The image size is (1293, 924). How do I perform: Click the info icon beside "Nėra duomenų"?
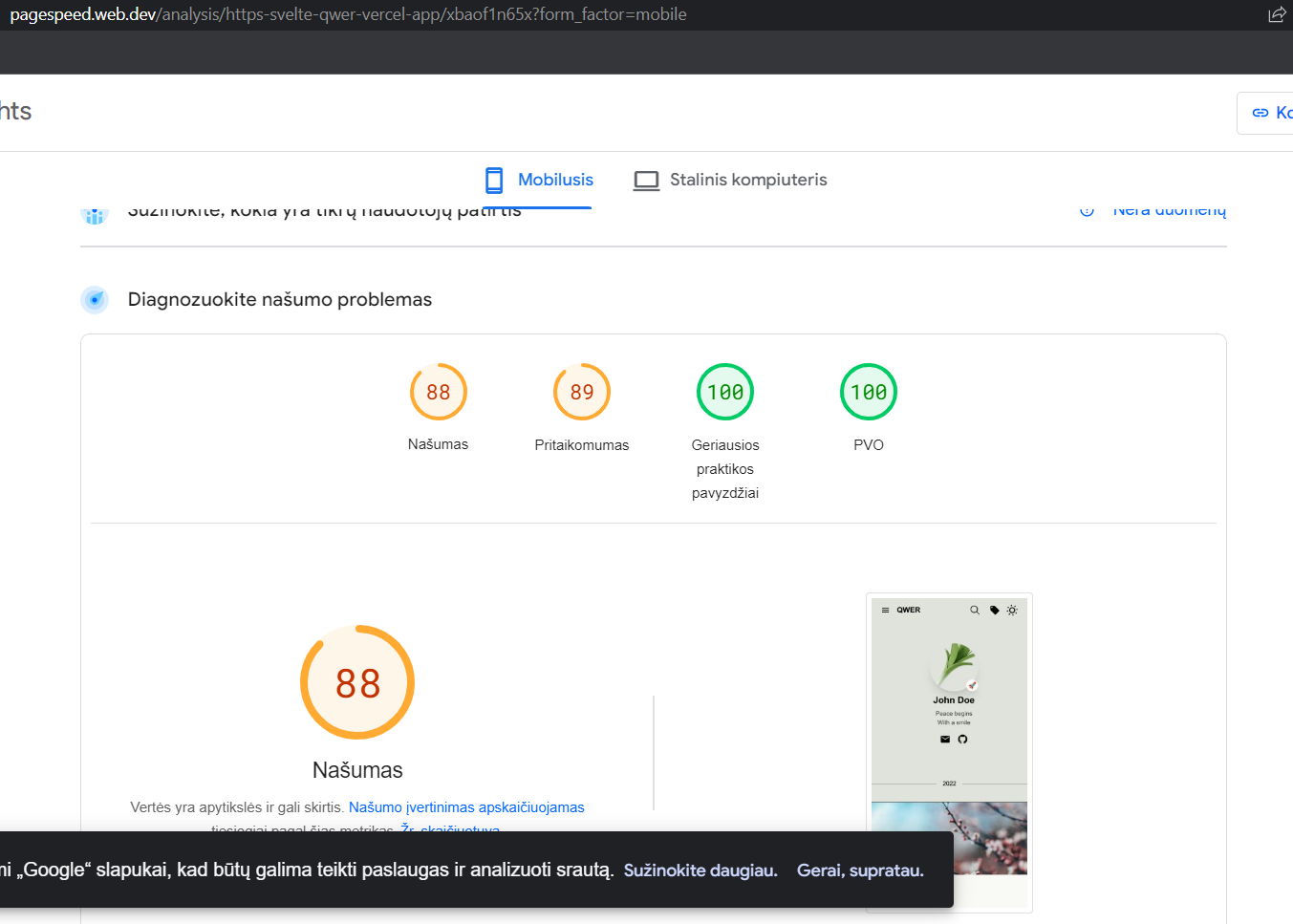(x=1087, y=209)
